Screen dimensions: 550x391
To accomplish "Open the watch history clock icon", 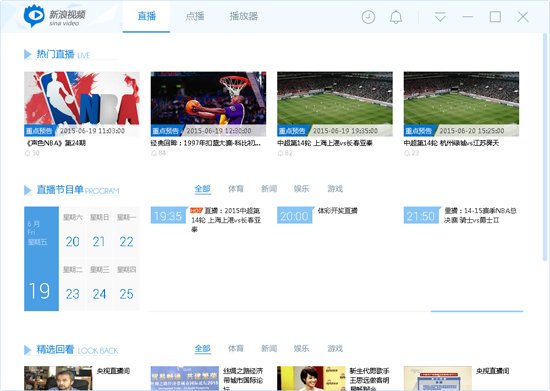I will (x=368, y=17).
